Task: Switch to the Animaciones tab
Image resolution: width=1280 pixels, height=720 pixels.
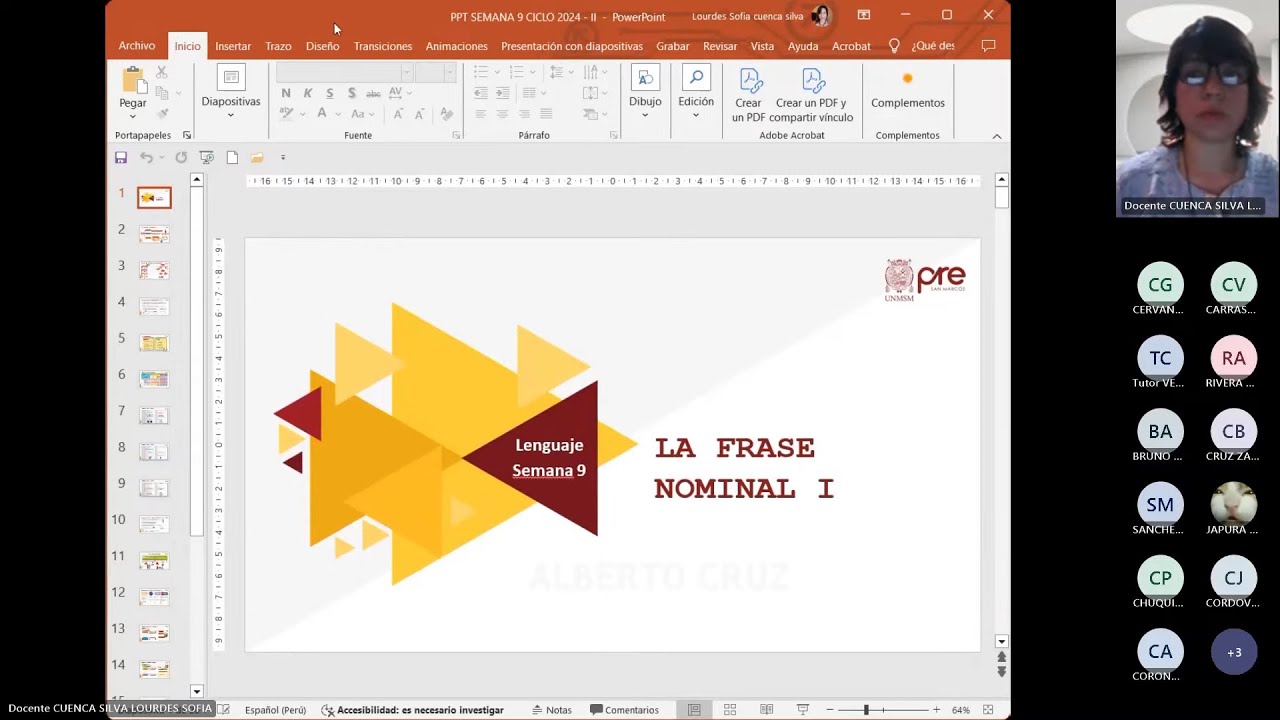Action: click(x=457, y=46)
